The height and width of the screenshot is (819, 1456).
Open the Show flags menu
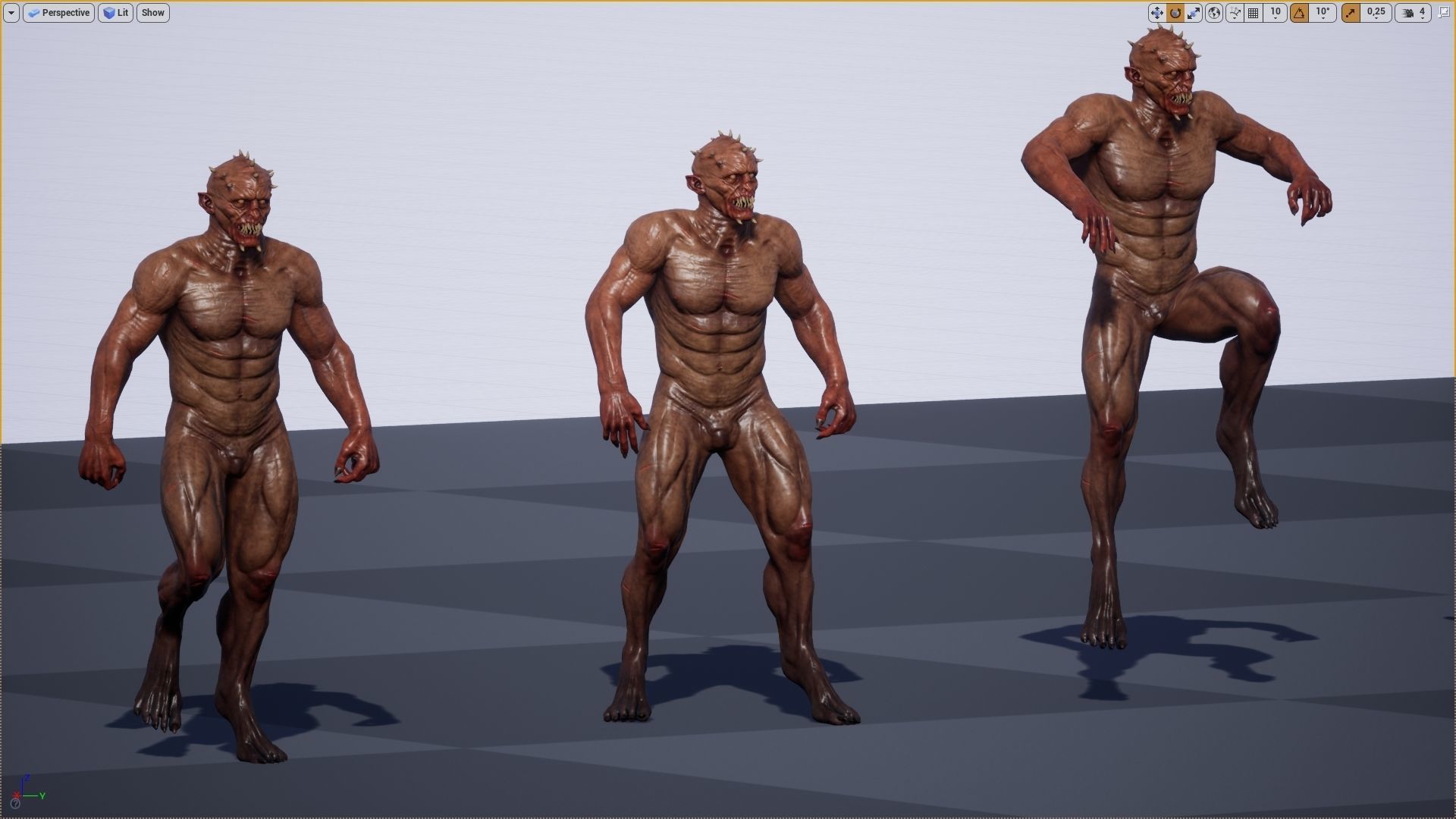pyautogui.click(x=153, y=13)
